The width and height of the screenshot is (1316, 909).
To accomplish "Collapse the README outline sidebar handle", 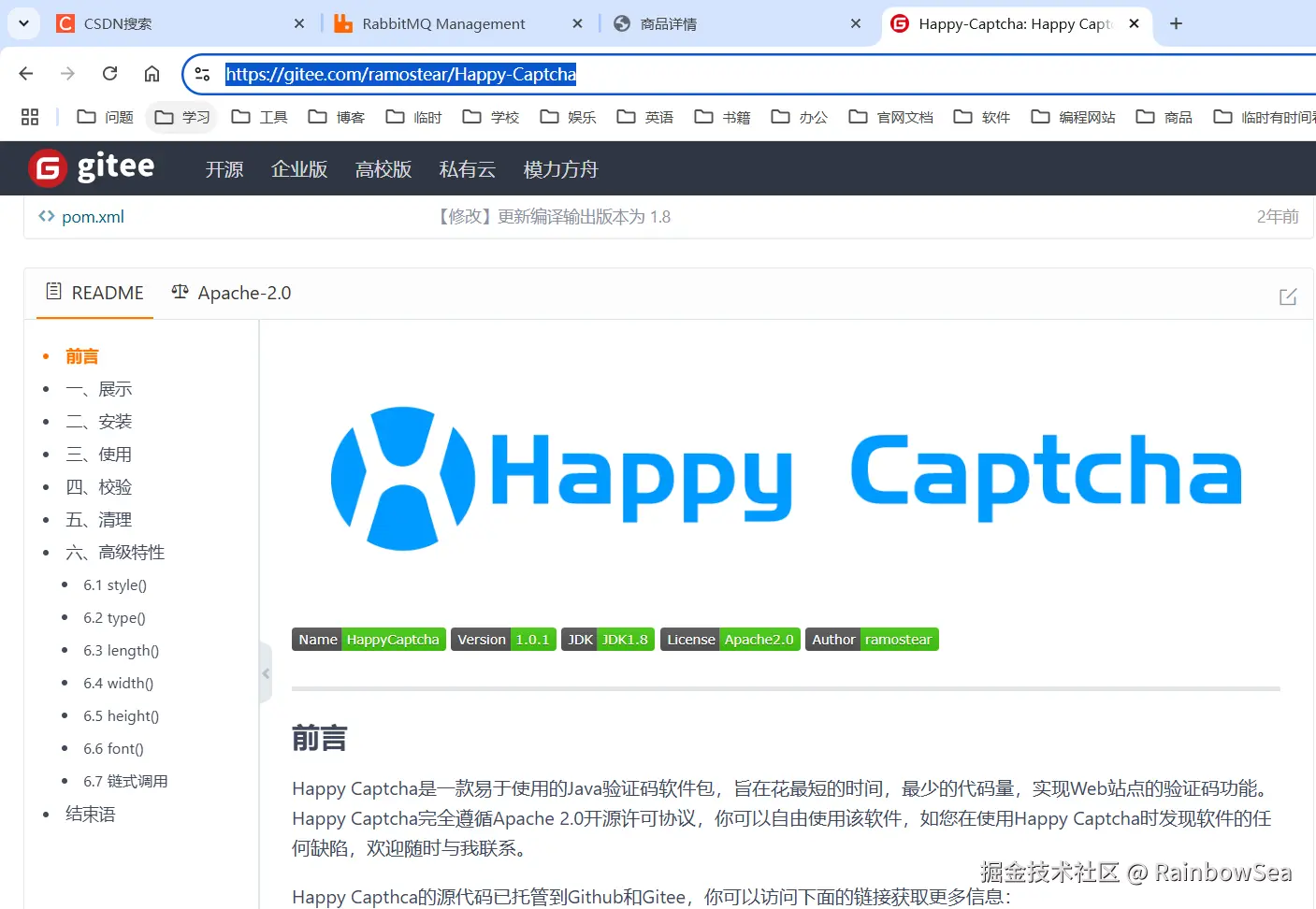I will coord(266,673).
